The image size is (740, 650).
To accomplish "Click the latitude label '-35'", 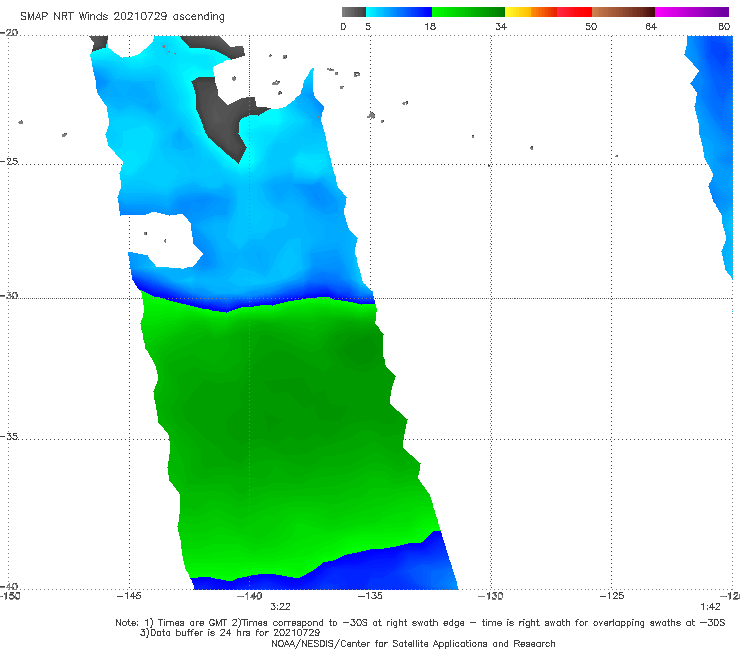I will (x=9, y=436).
